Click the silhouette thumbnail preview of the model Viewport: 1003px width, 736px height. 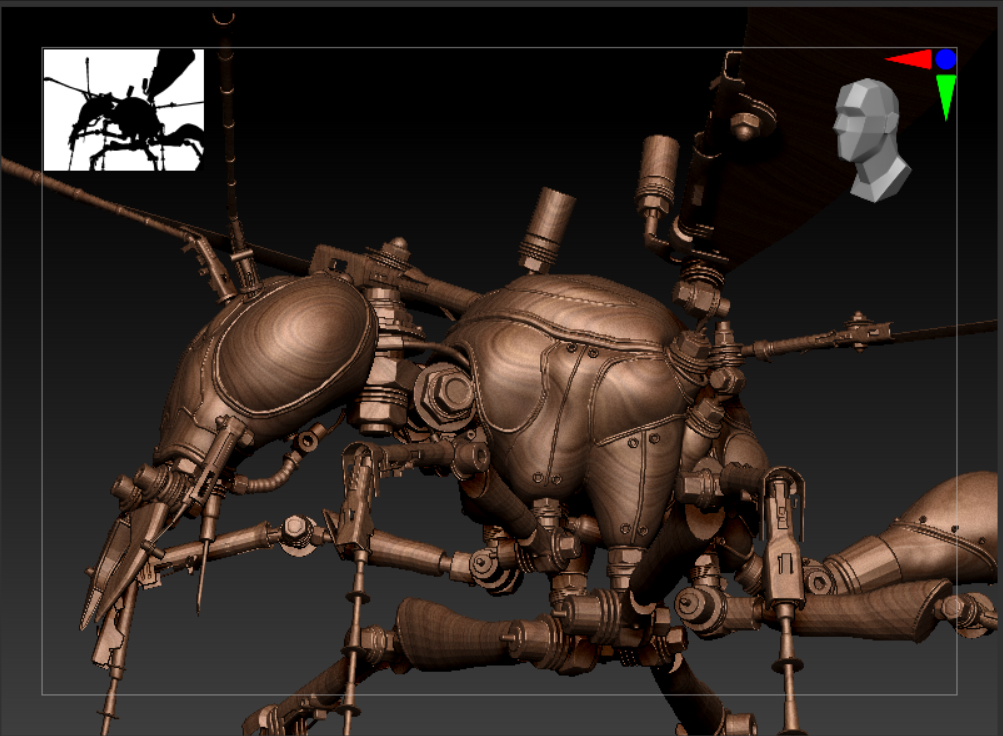coord(123,109)
